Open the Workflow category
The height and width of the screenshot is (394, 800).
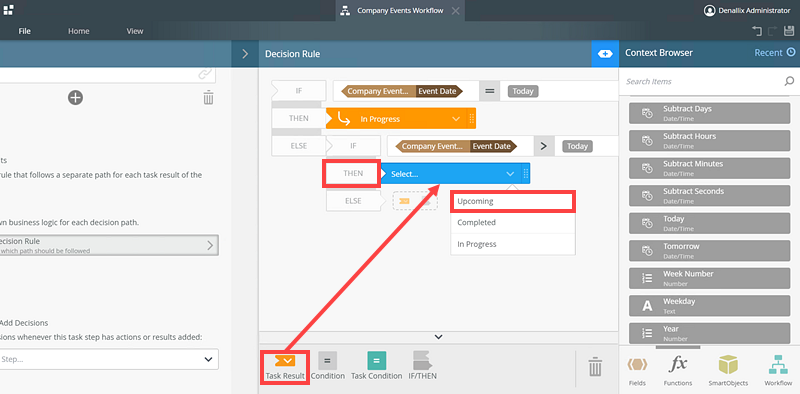pyautogui.click(x=778, y=371)
